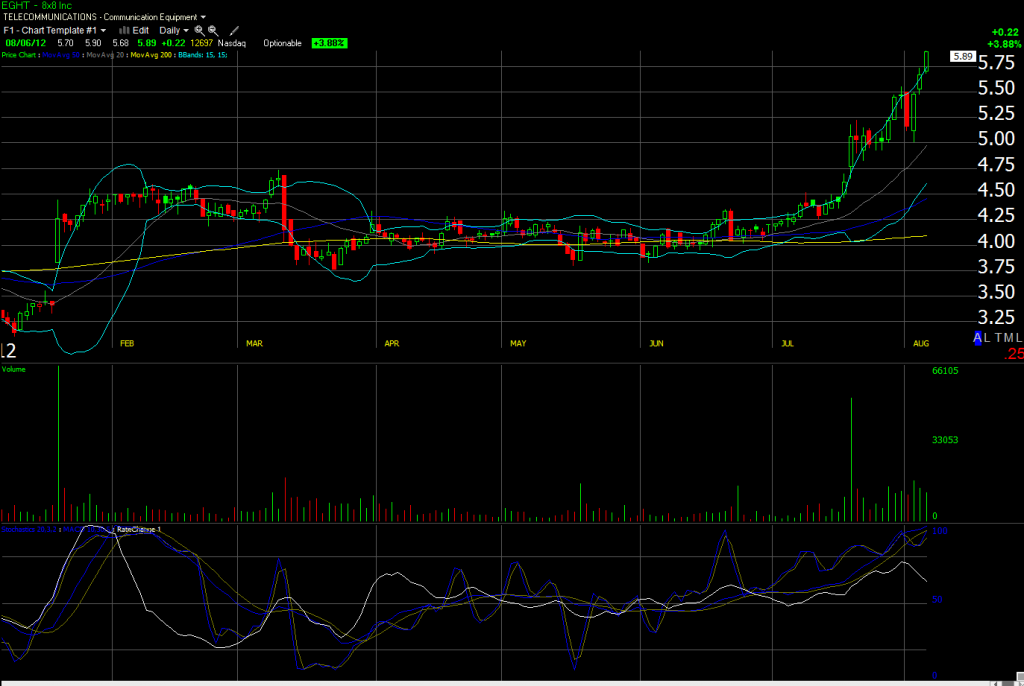Click the MAY month label on time axis

tap(518, 344)
